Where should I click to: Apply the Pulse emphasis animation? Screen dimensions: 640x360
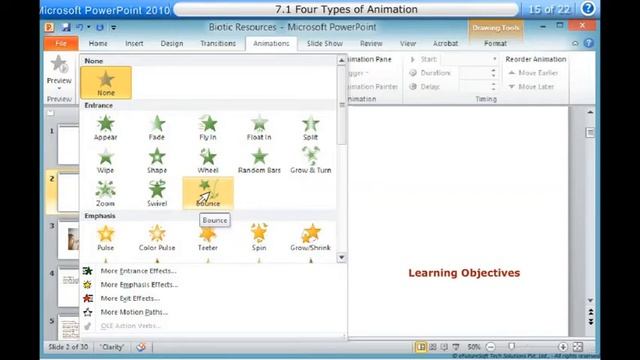106,238
